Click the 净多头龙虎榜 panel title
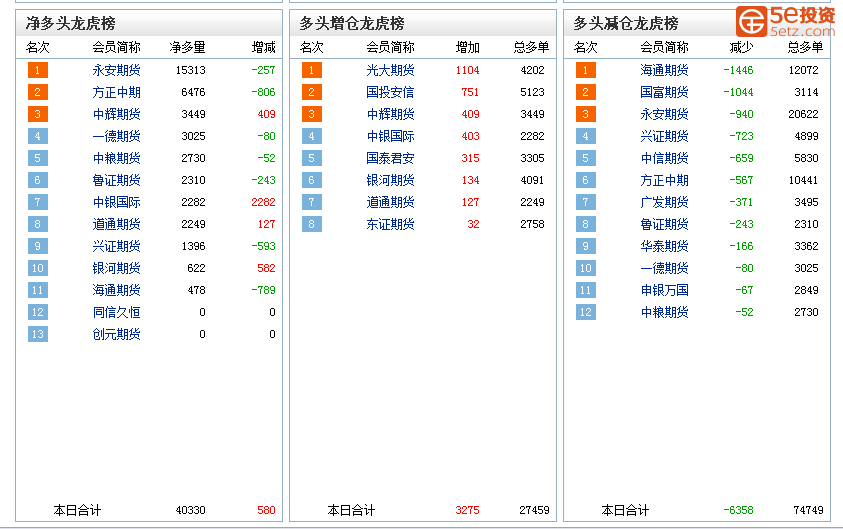 tap(70, 24)
